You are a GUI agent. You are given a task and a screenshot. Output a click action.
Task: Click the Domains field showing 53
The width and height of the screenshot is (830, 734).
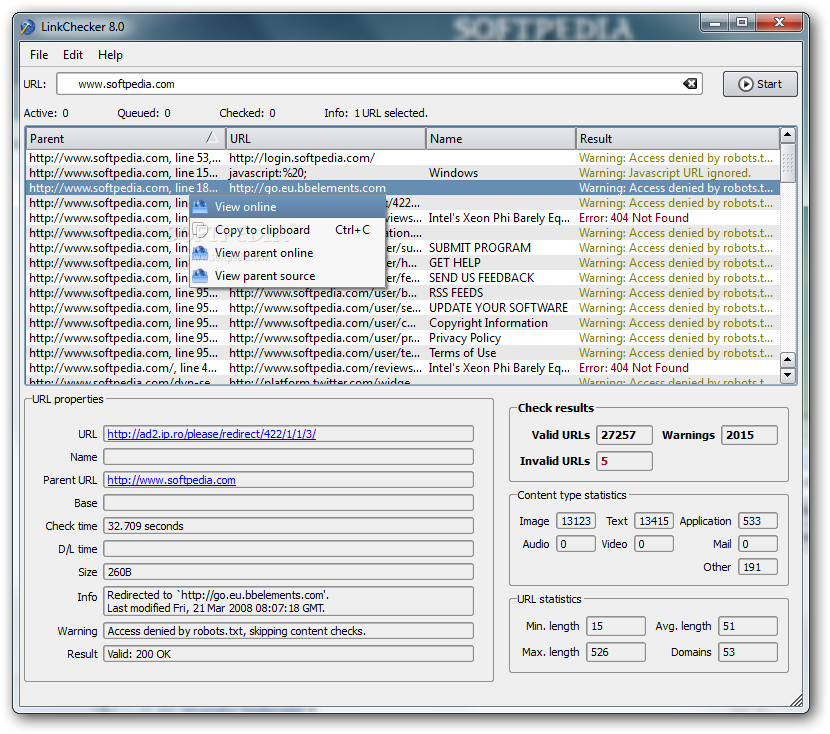(x=748, y=652)
